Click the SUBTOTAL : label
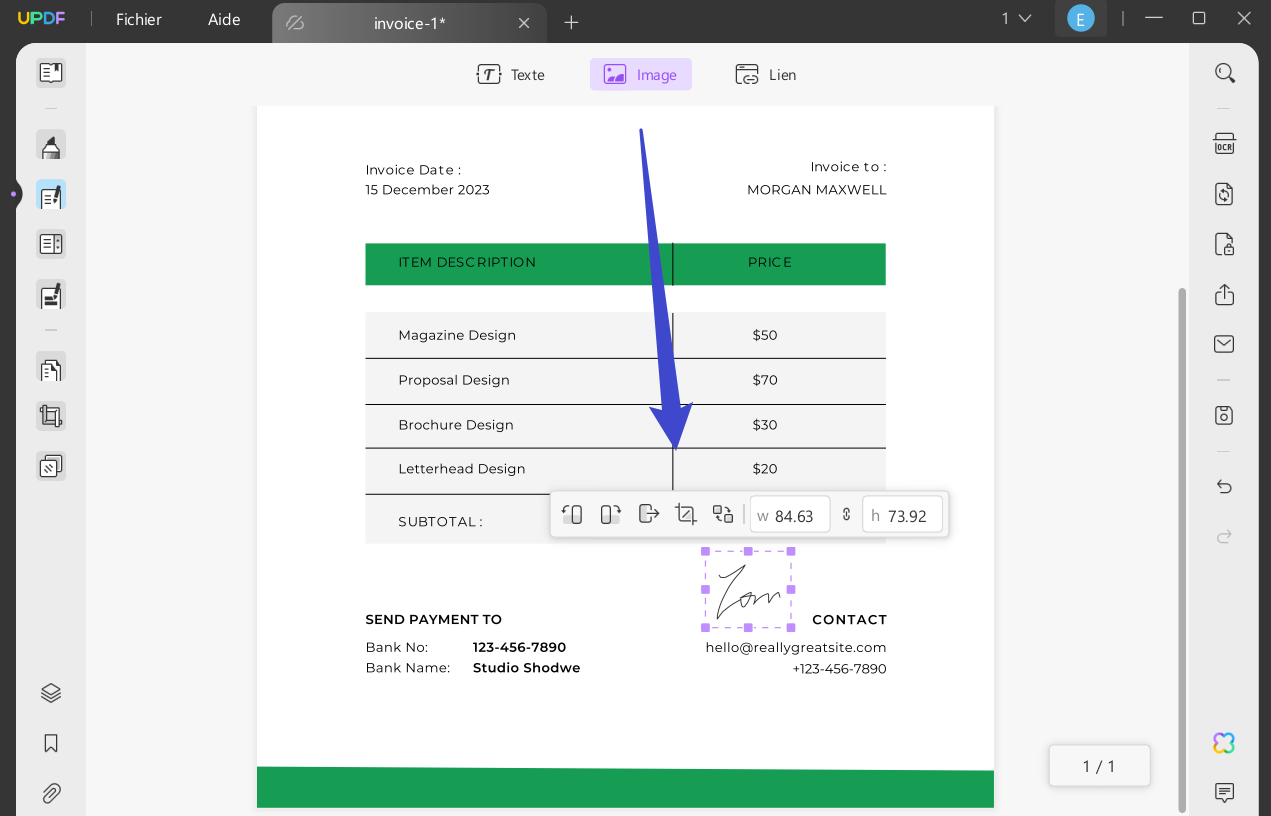The height and width of the screenshot is (816, 1271). tap(440, 522)
